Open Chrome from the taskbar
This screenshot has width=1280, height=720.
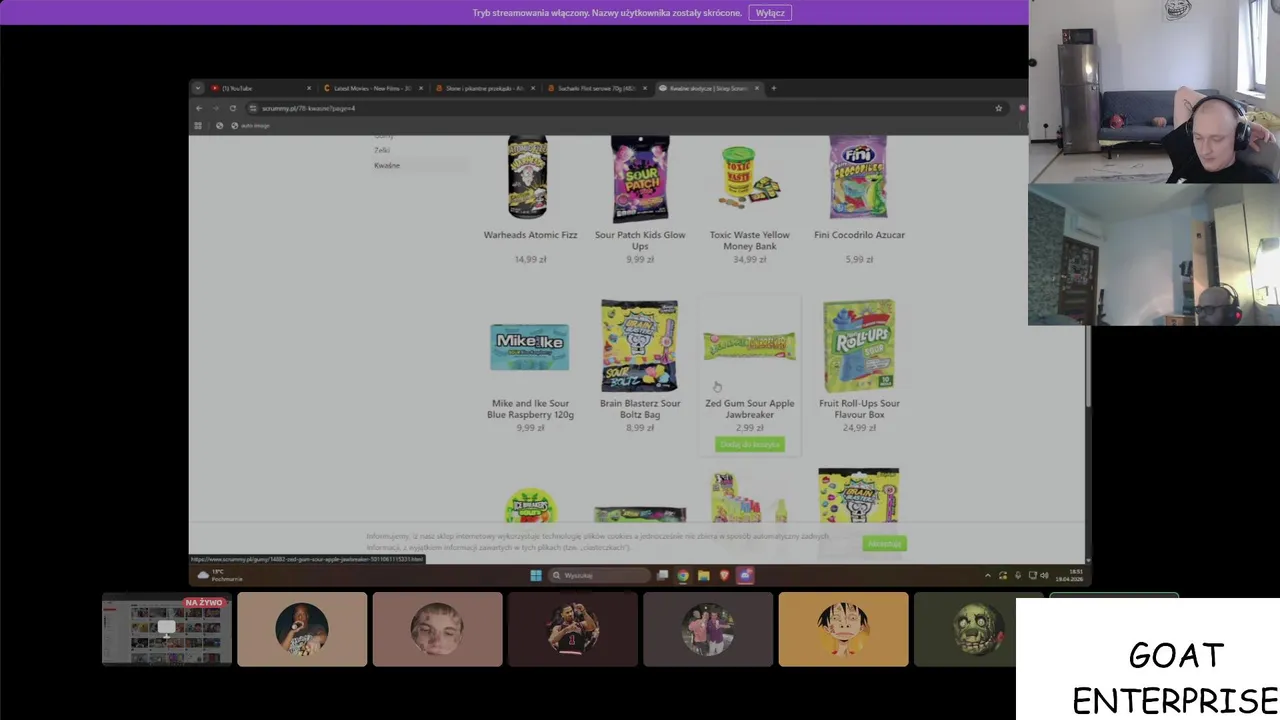(683, 575)
